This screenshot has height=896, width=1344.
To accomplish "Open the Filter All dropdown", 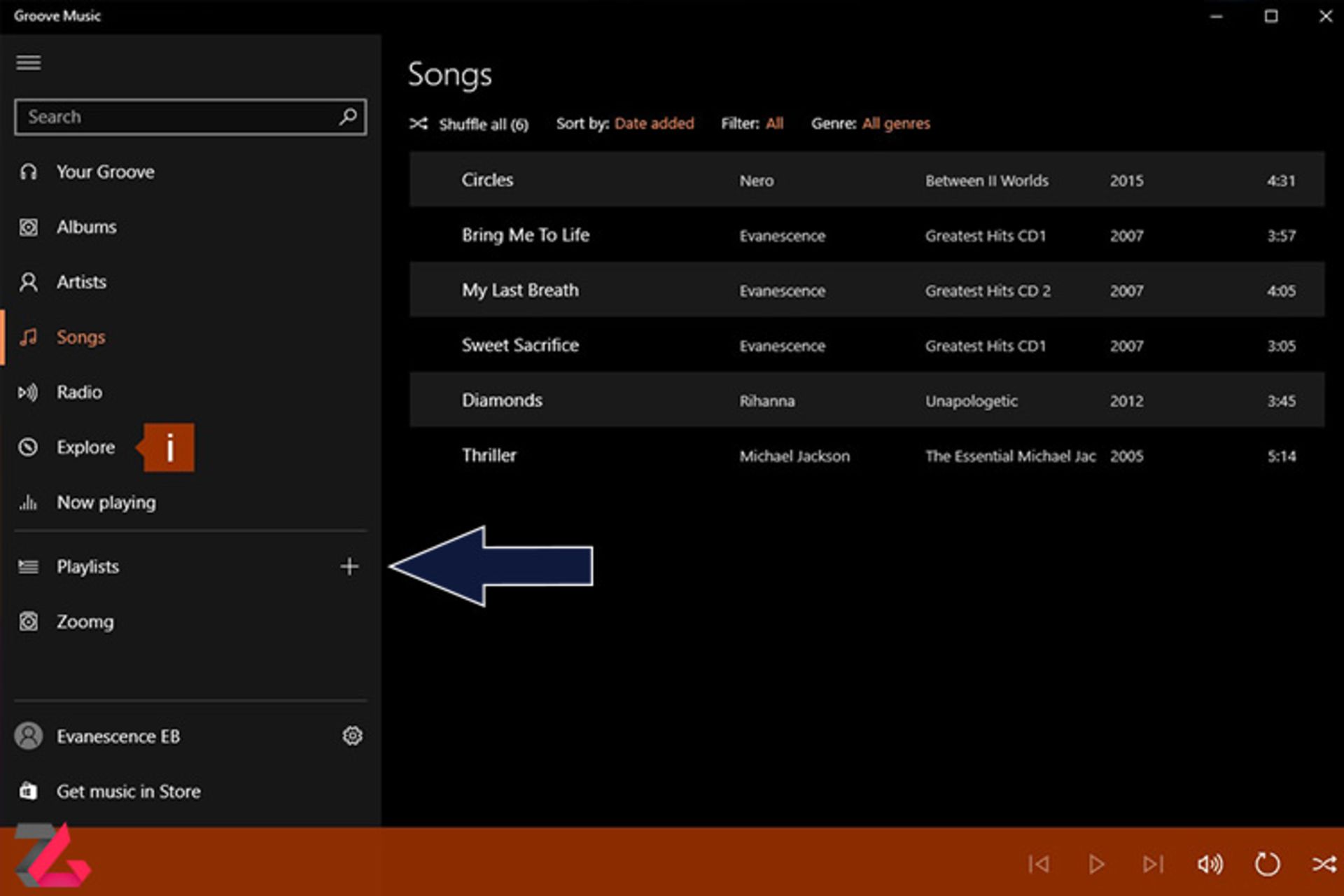I will pyautogui.click(x=774, y=124).
